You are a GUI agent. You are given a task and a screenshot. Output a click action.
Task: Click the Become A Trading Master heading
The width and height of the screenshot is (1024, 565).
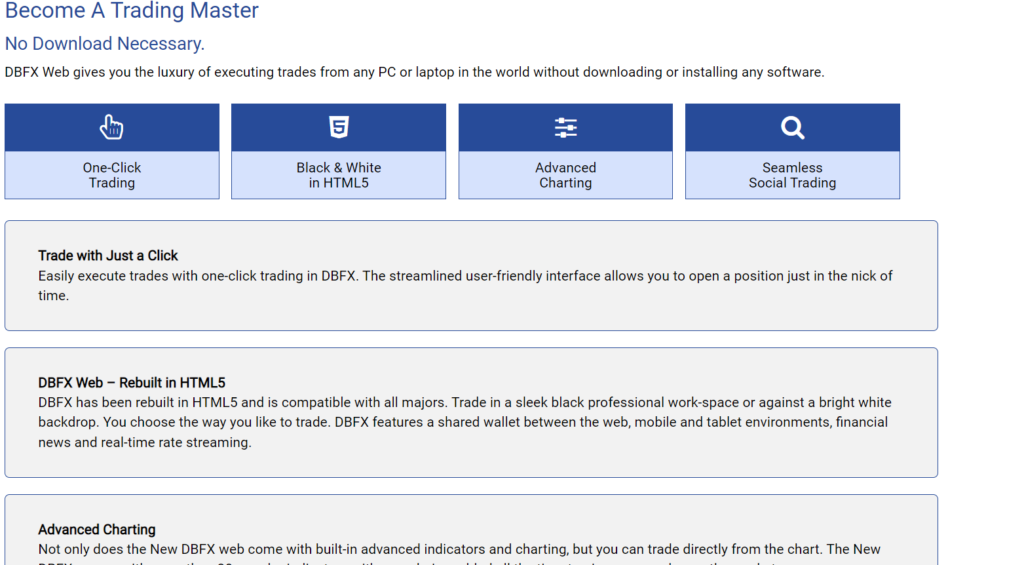(132, 10)
